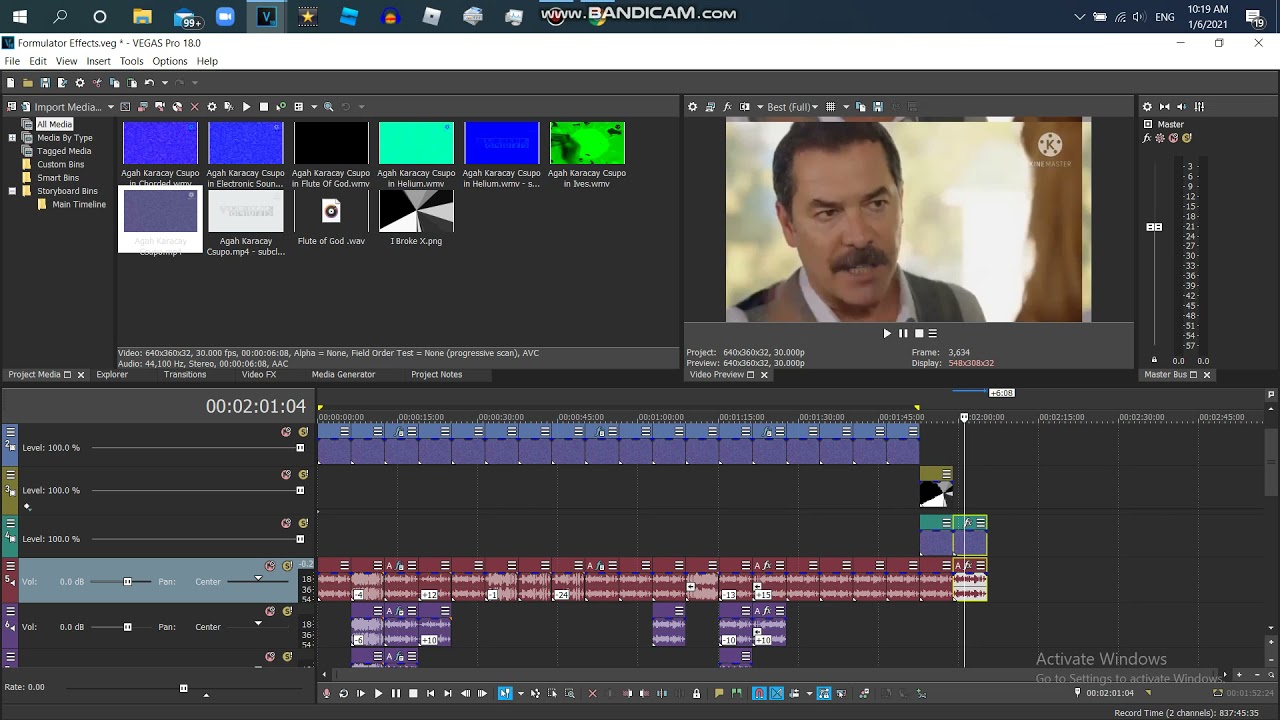Click Pause in timeline transport
The image size is (1280, 720).
pos(396,693)
